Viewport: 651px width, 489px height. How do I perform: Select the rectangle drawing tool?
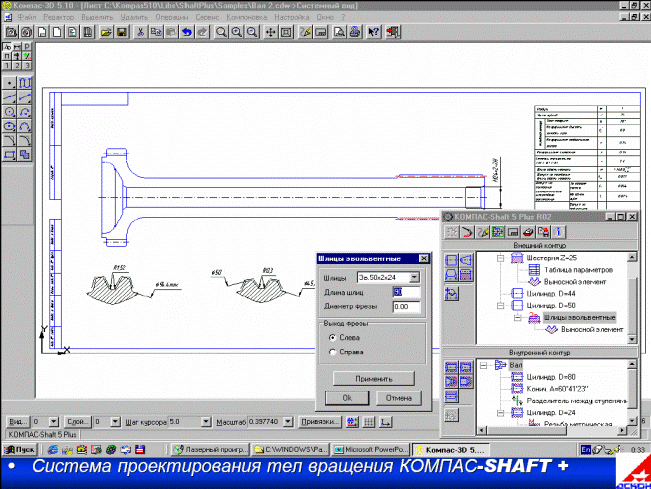click(x=9, y=155)
